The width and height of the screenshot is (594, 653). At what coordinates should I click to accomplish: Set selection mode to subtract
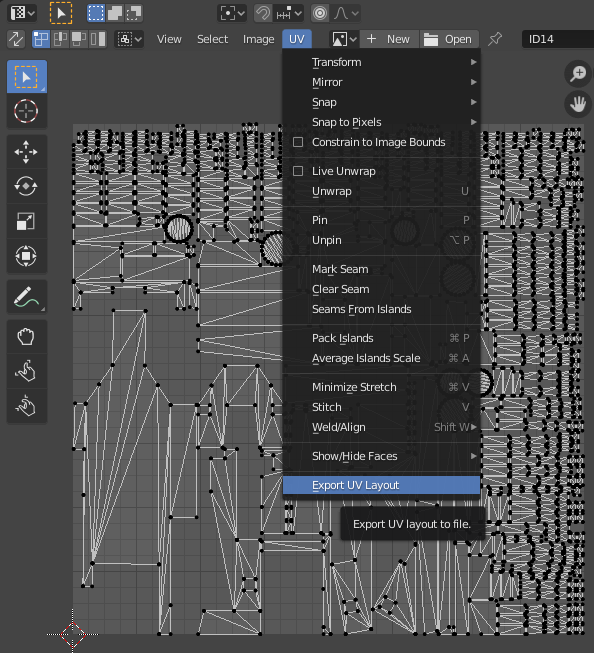tap(134, 13)
